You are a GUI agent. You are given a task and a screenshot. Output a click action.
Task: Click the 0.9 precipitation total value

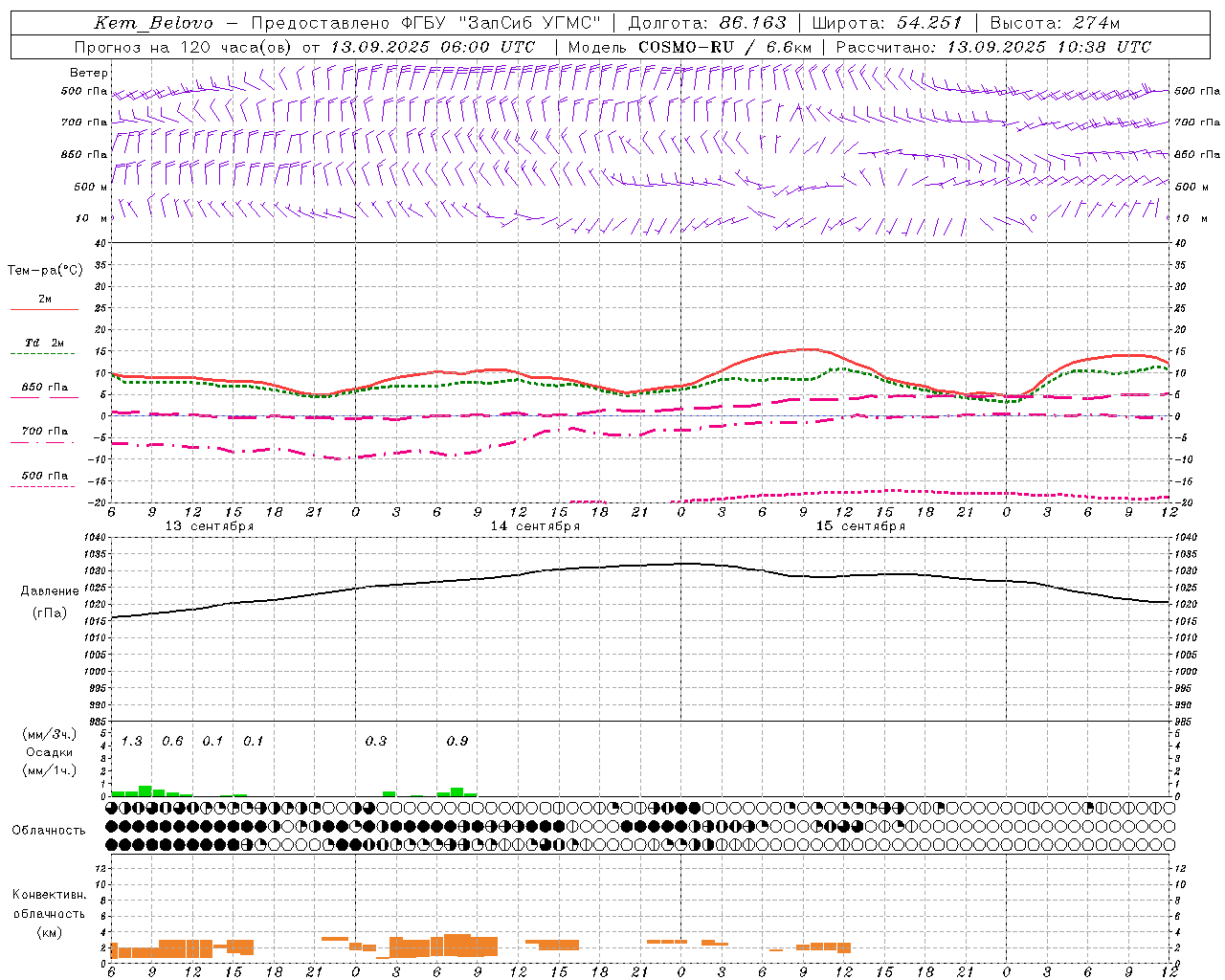(457, 742)
